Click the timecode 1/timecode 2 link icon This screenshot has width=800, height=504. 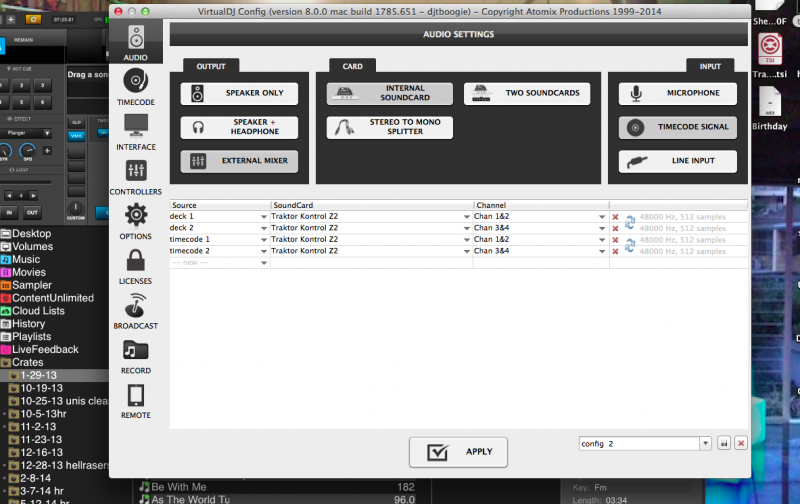[630, 245]
